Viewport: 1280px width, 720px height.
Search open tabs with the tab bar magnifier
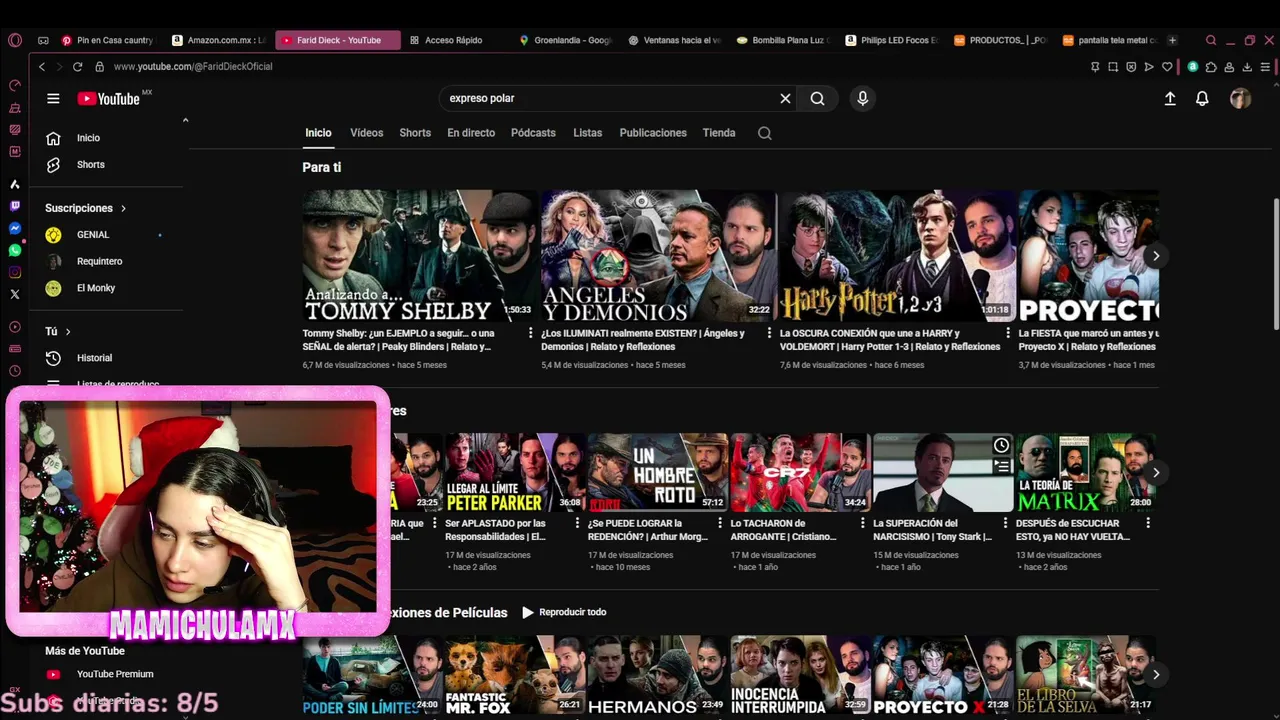1211,40
